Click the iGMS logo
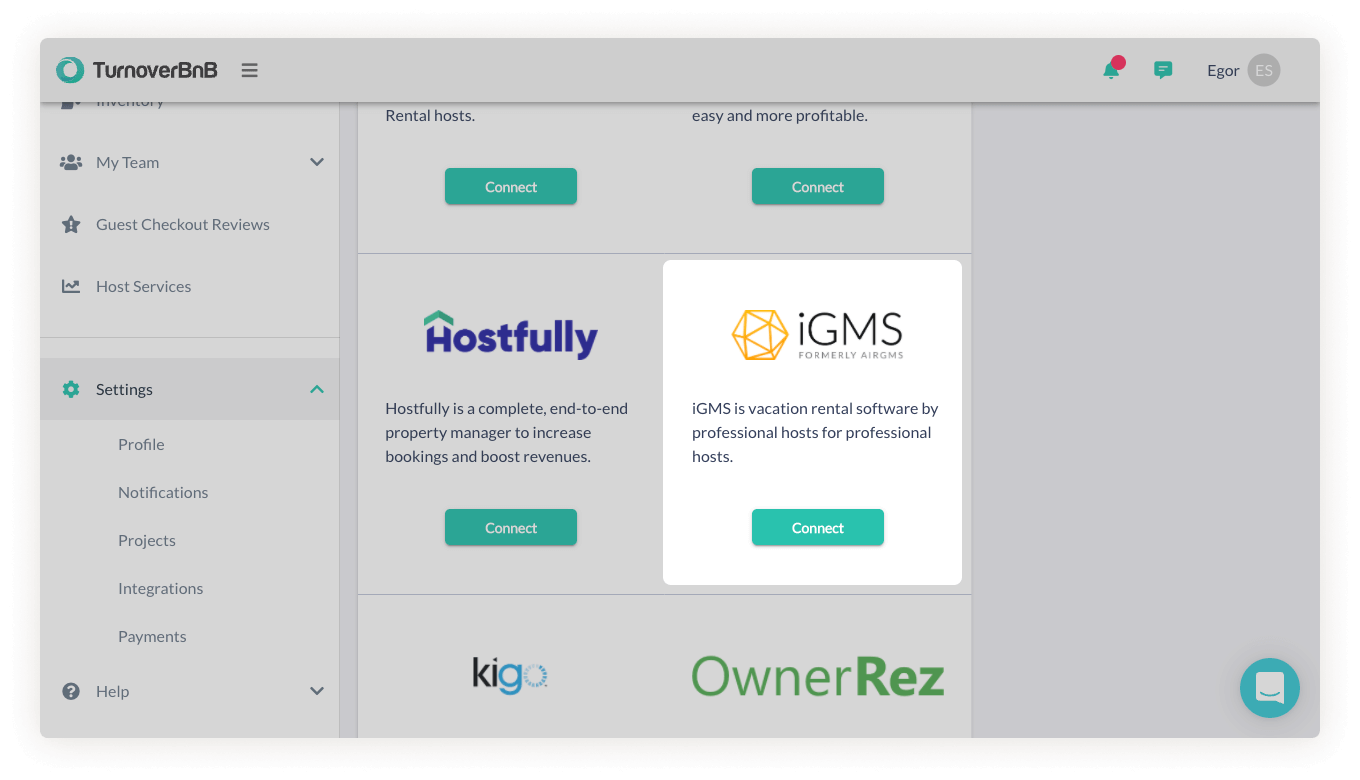 tap(818, 334)
